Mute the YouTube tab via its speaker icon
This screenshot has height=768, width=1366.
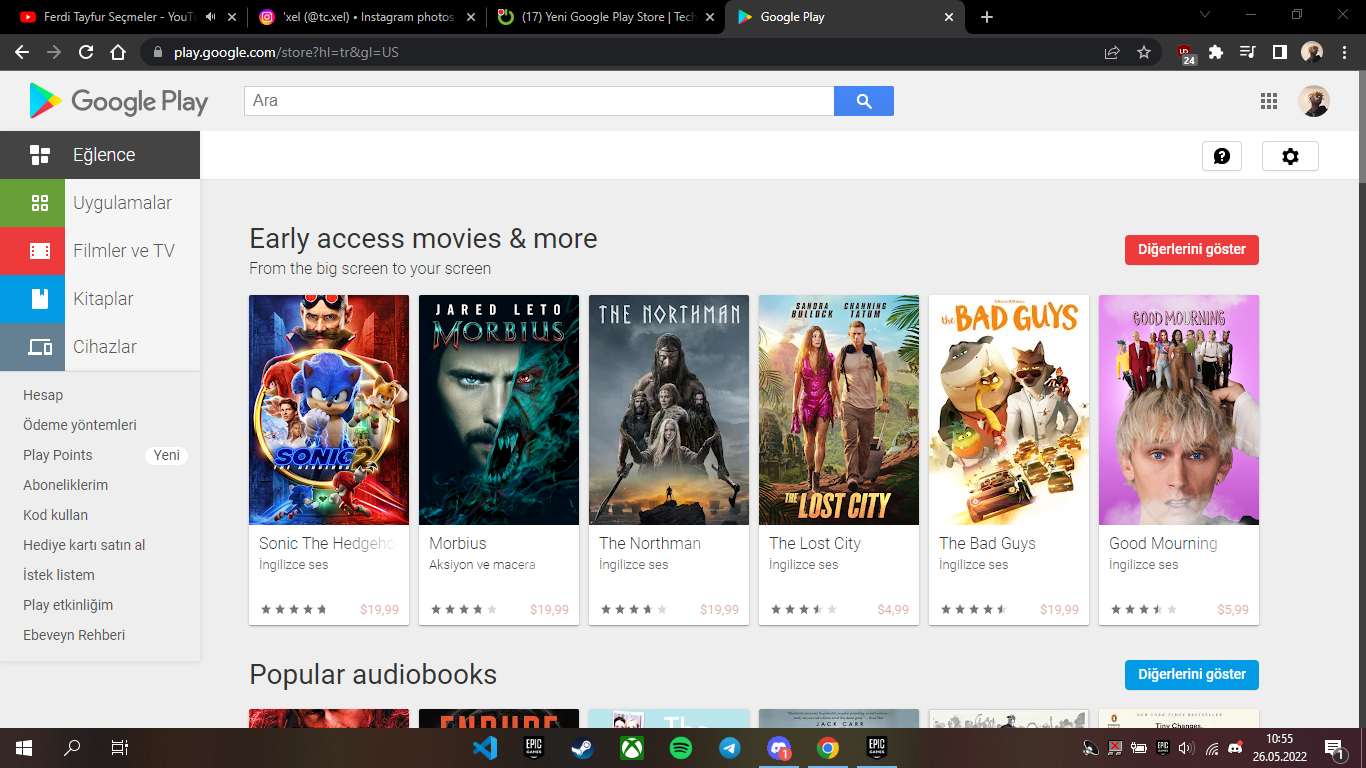point(211,17)
